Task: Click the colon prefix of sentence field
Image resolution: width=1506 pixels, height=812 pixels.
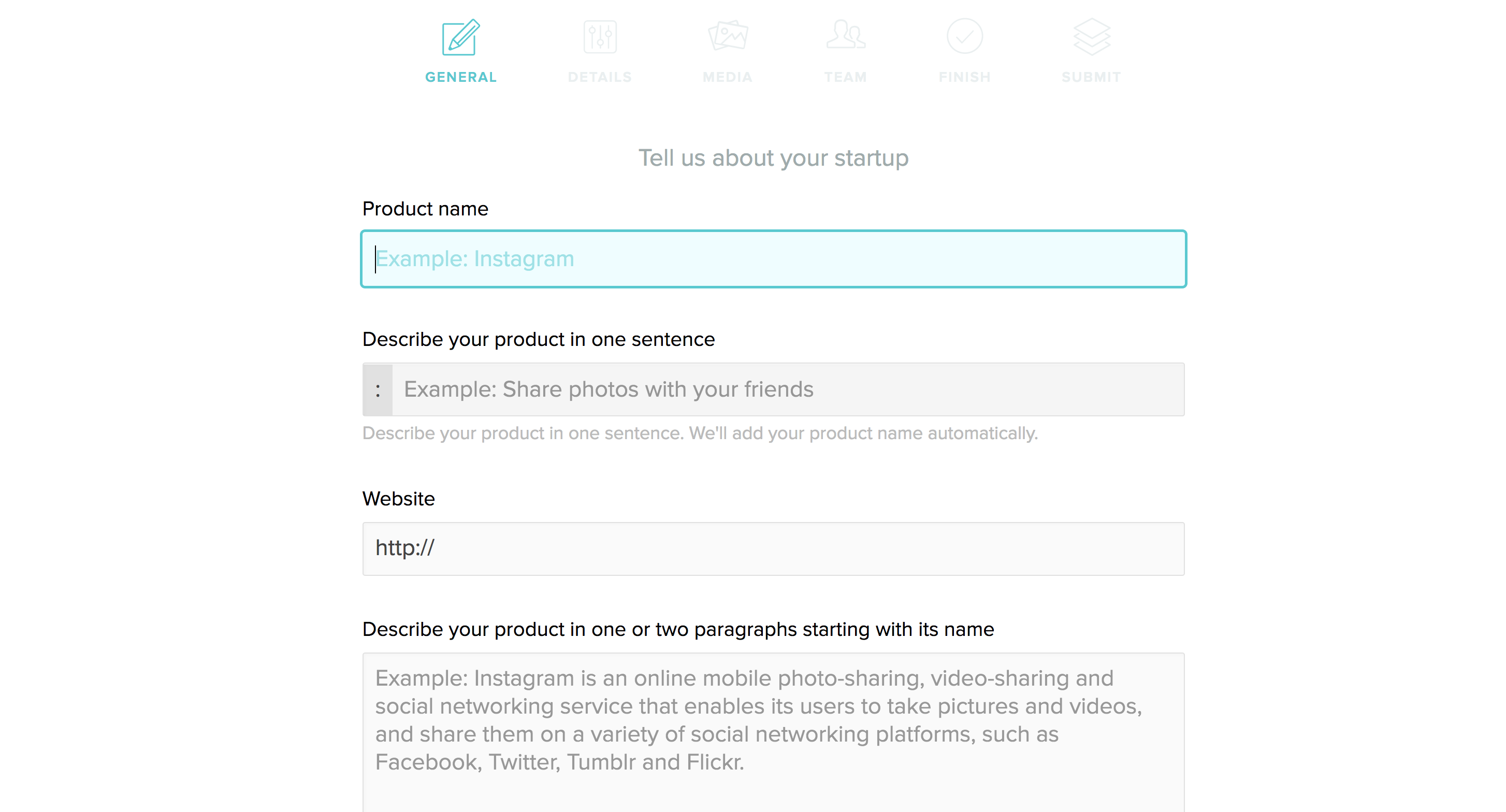Action: point(378,390)
